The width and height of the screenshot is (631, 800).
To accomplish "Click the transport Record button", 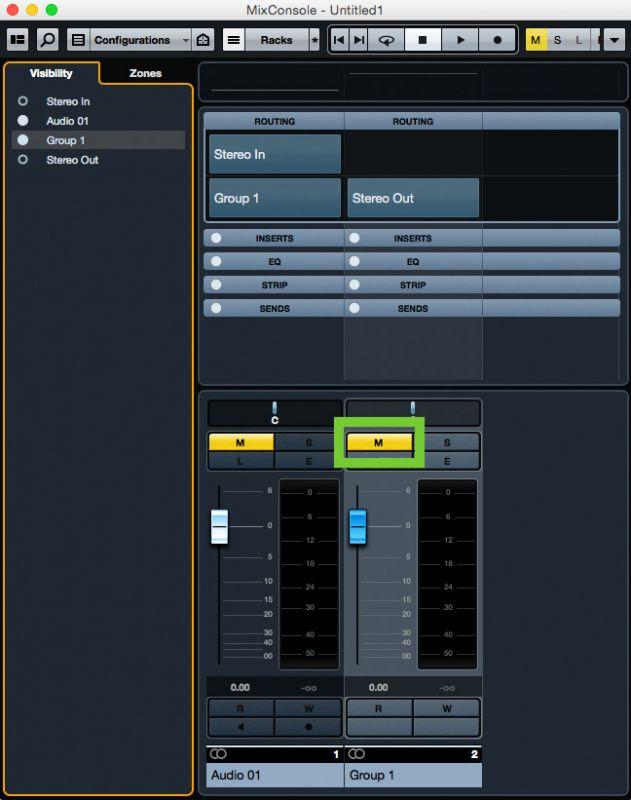I will [497, 40].
